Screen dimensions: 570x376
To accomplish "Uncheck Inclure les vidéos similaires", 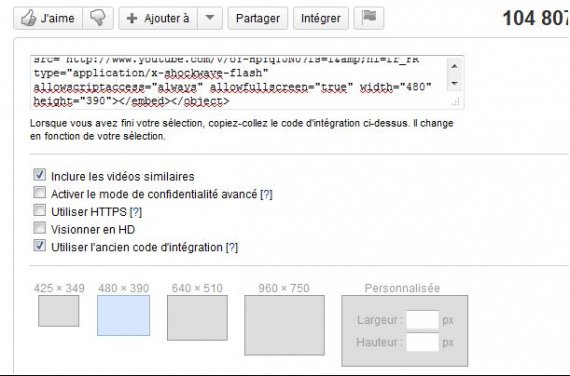I will tap(39, 175).
